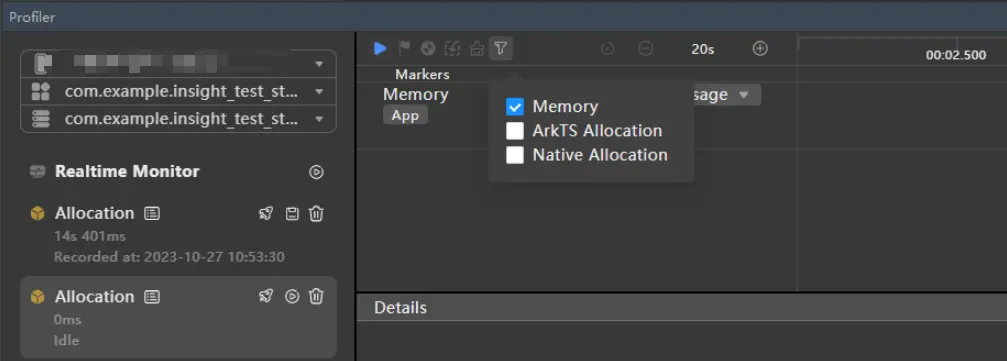Click the cube icon of Idle Allocation
The image size is (1007, 361).
(38, 297)
